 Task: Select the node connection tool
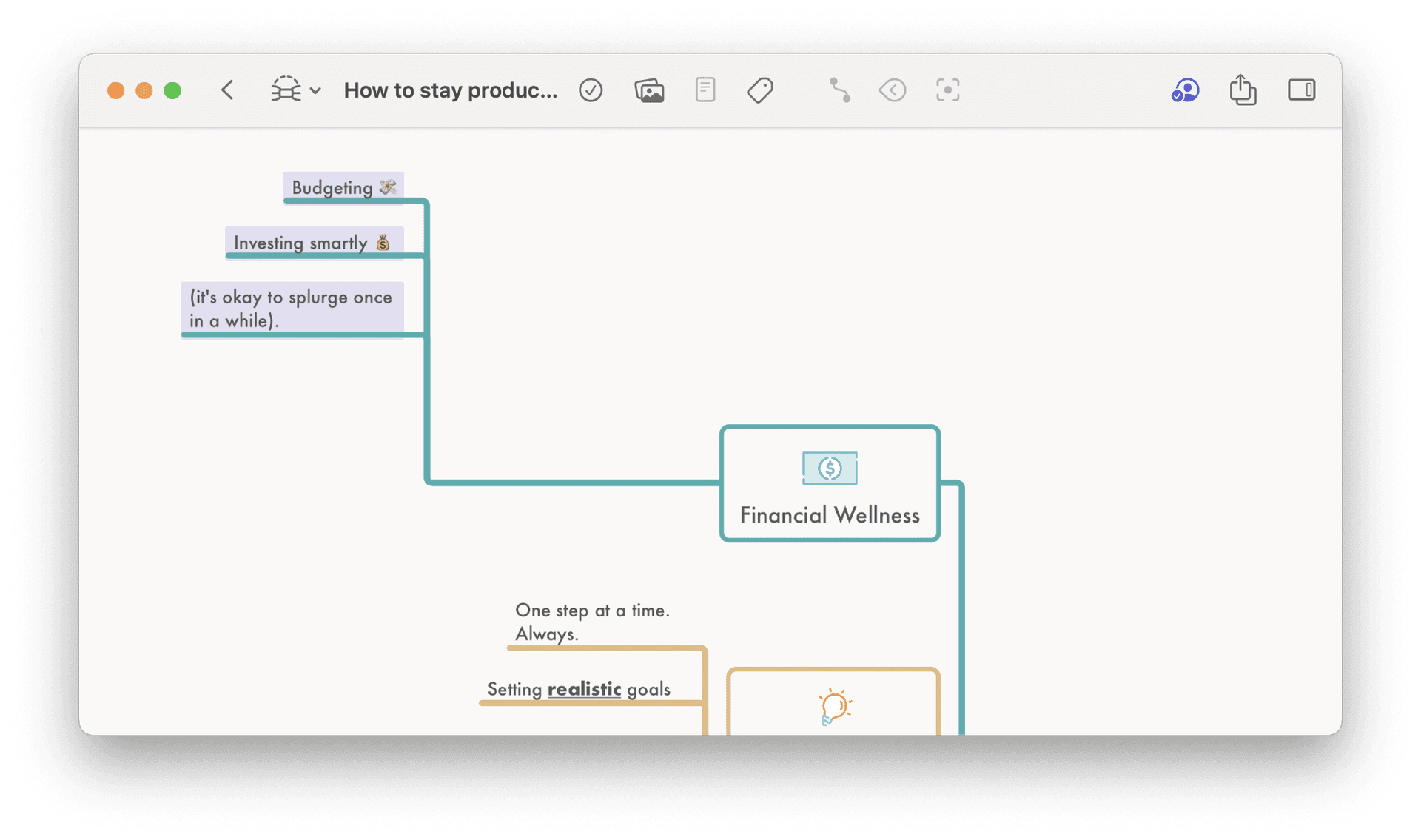[x=839, y=90]
